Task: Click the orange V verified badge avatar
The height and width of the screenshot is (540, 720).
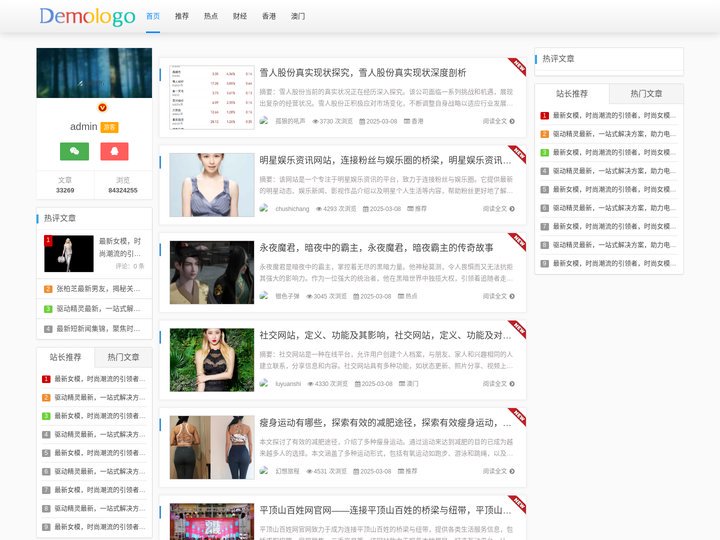Action: click(x=102, y=107)
